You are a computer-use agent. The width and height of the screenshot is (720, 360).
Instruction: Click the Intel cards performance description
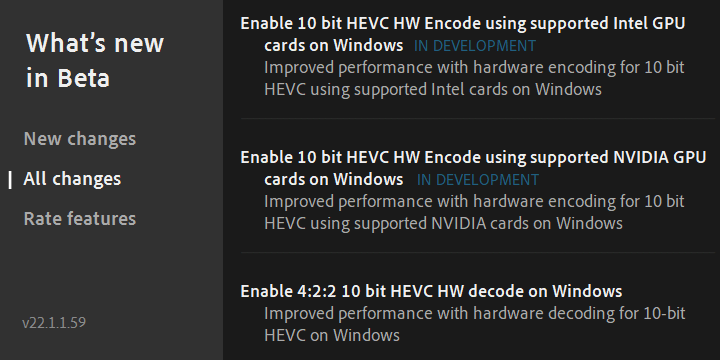(x=474, y=78)
